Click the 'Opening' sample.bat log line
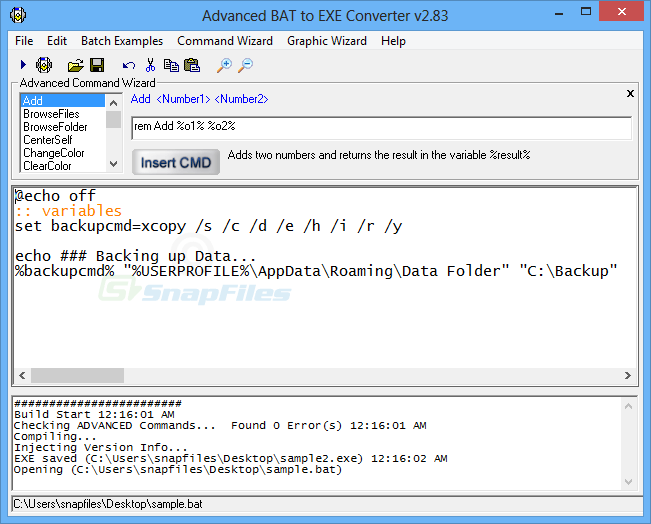The width and height of the screenshot is (651, 524). pos(178,470)
